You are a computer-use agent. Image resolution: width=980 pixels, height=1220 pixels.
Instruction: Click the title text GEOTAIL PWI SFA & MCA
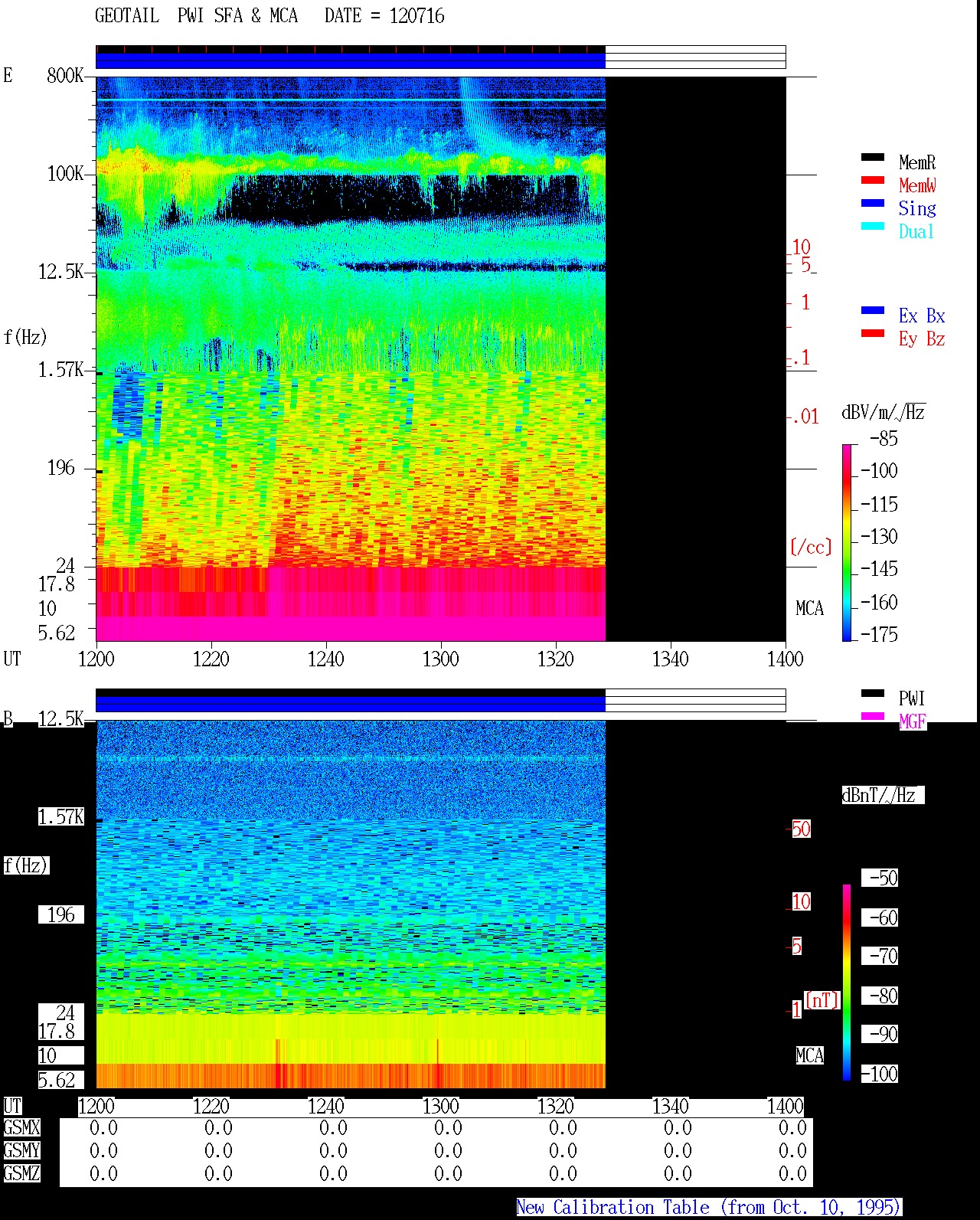tap(197, 16)
